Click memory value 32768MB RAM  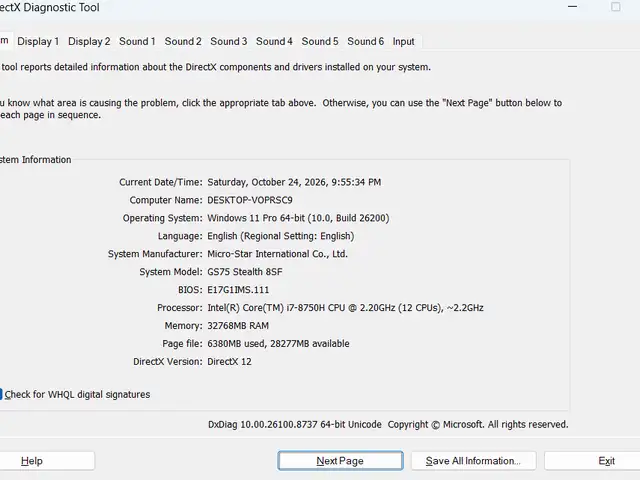238,326
